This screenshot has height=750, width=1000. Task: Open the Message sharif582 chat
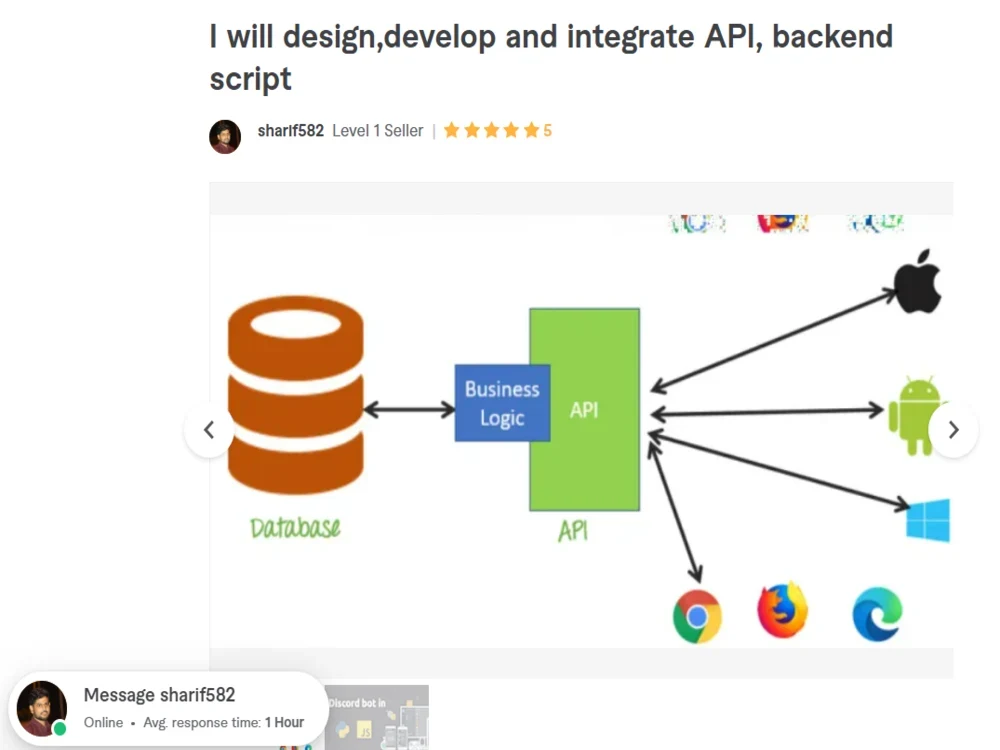160,695
